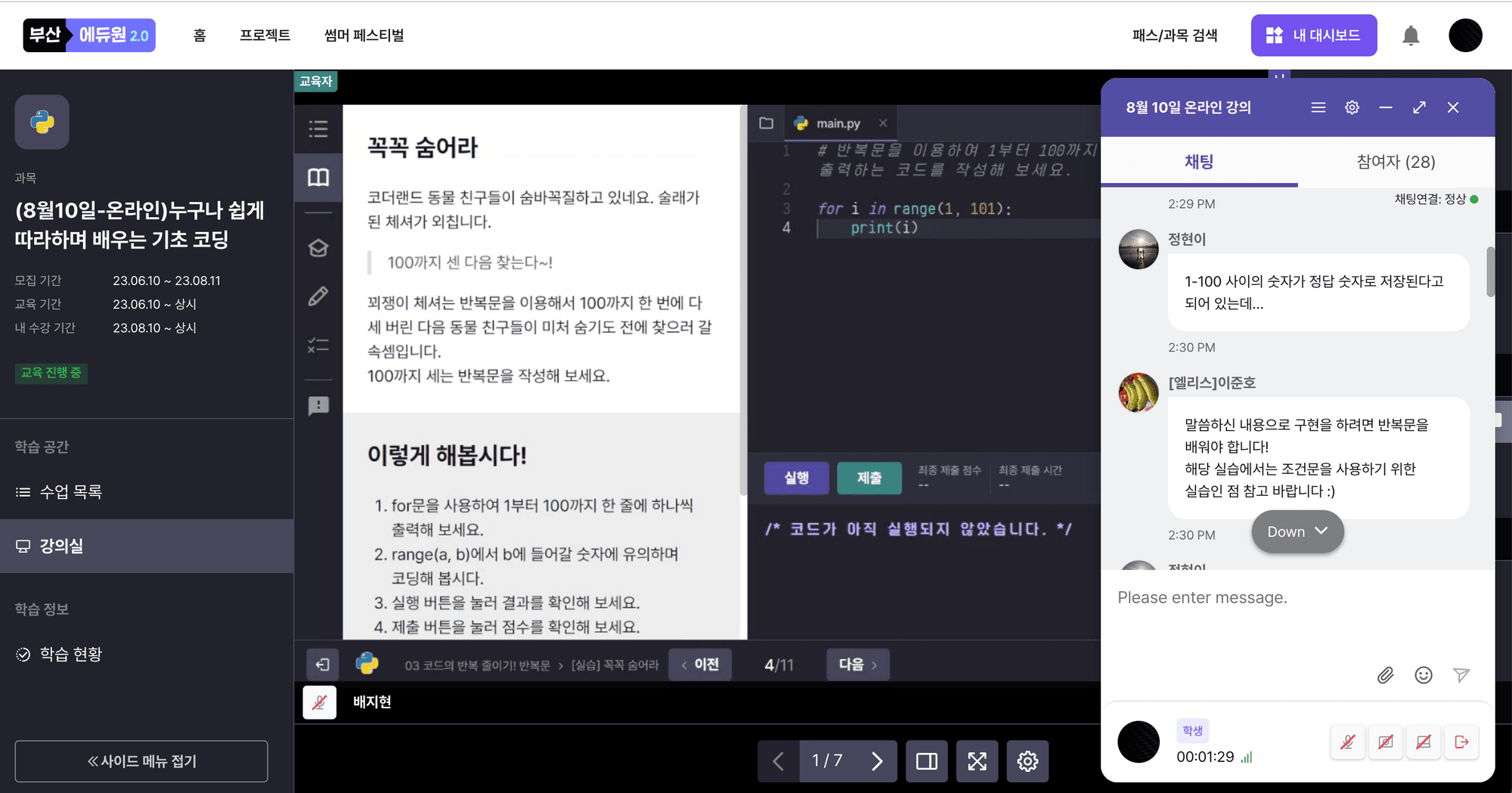The height and width of the screenshot is (793, 1512).
Task: Open 강의실 in the sidebar
Action: coord(147,546)
